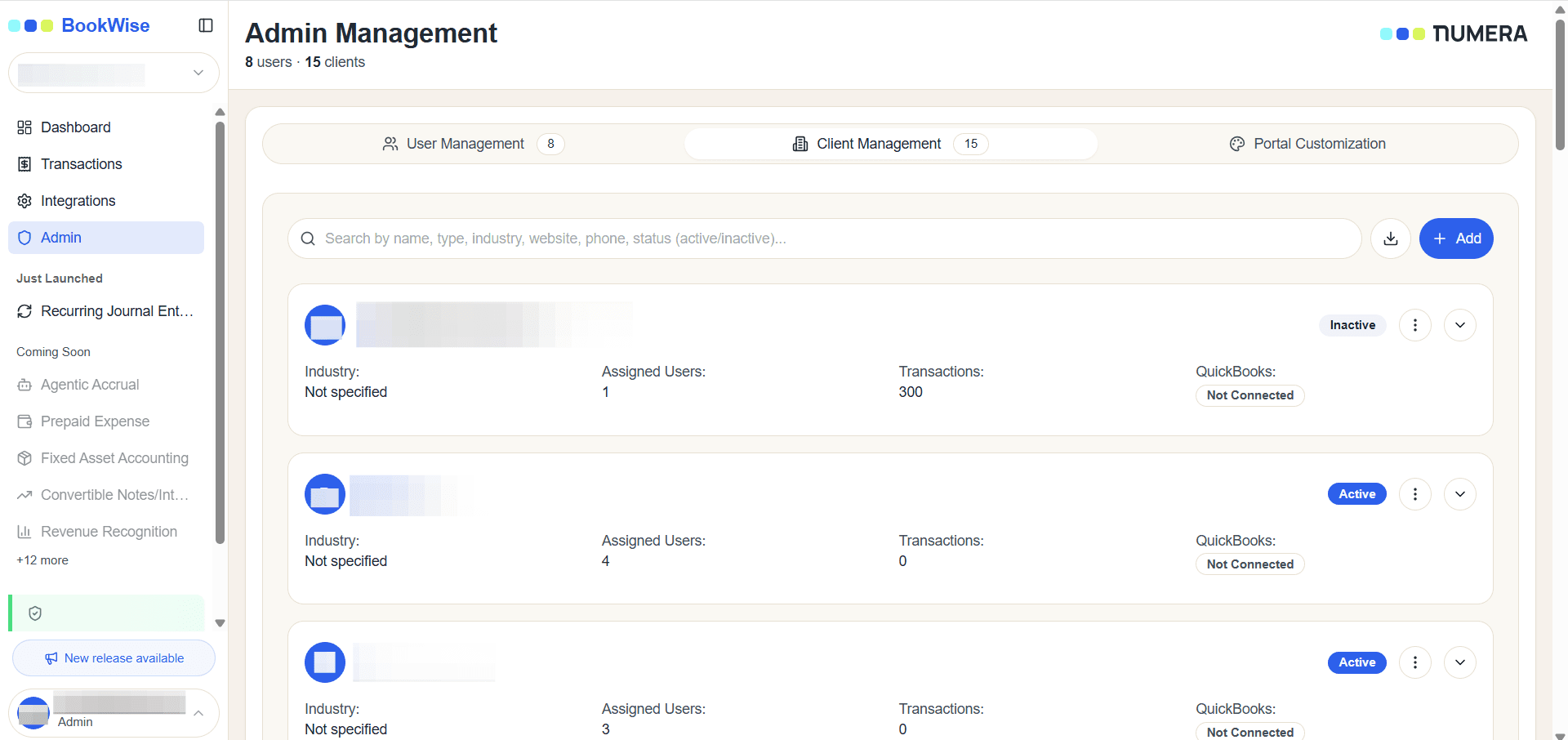Viewport: 1568px width, 740px height.
Task: Select Fixed Asset Accounting in the sidebar
Action: click(x=106, y=458)
